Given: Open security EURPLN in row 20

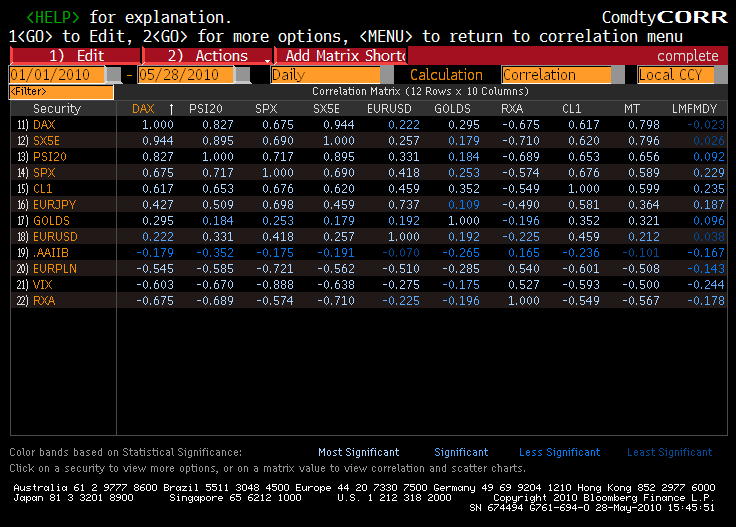Looking at the screenshot, I should [54, 268].
